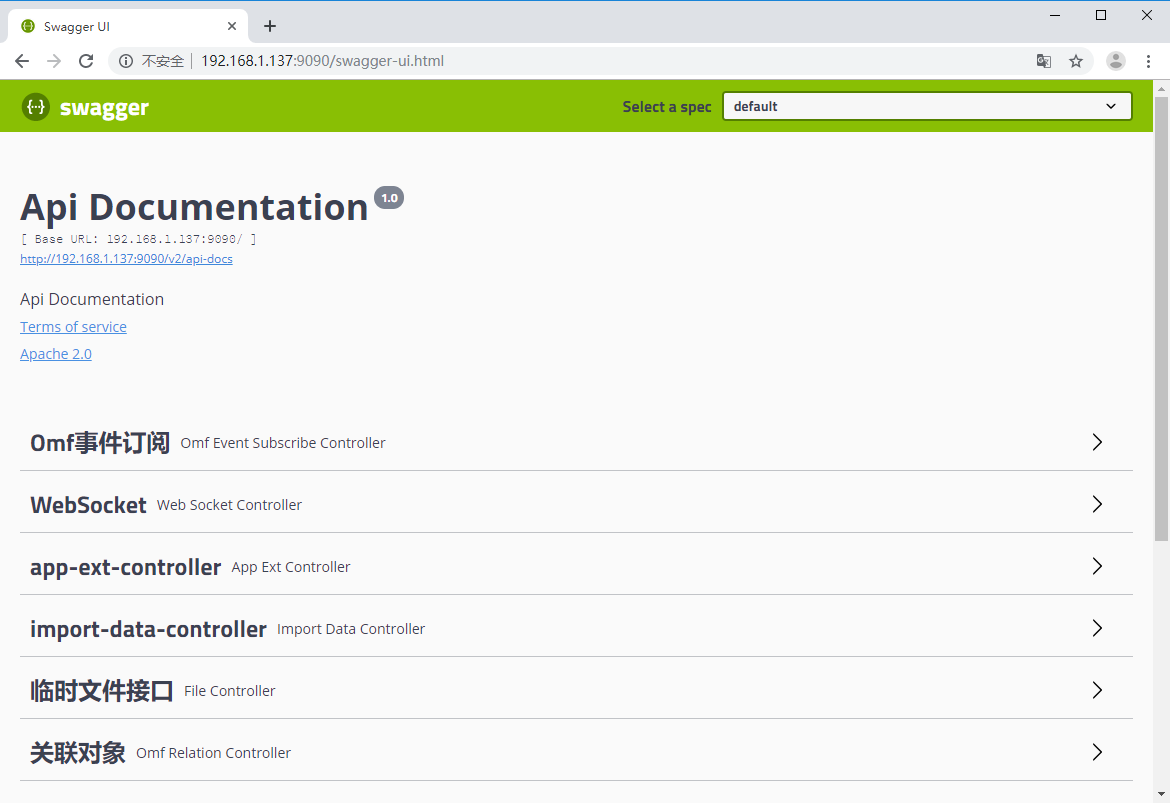Expand Omf事件订阅 chevron
The image size is (1170, 803).
click(1098, 442)
